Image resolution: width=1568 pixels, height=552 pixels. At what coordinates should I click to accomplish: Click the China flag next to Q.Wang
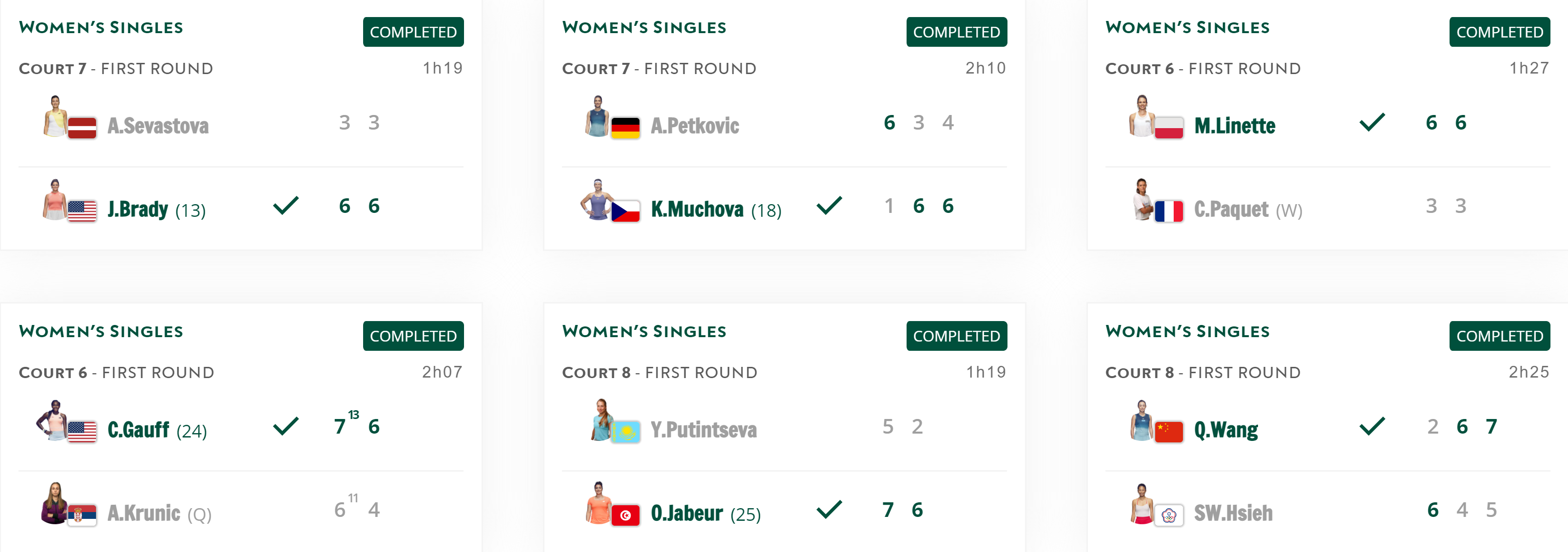tap(1169, 432)
